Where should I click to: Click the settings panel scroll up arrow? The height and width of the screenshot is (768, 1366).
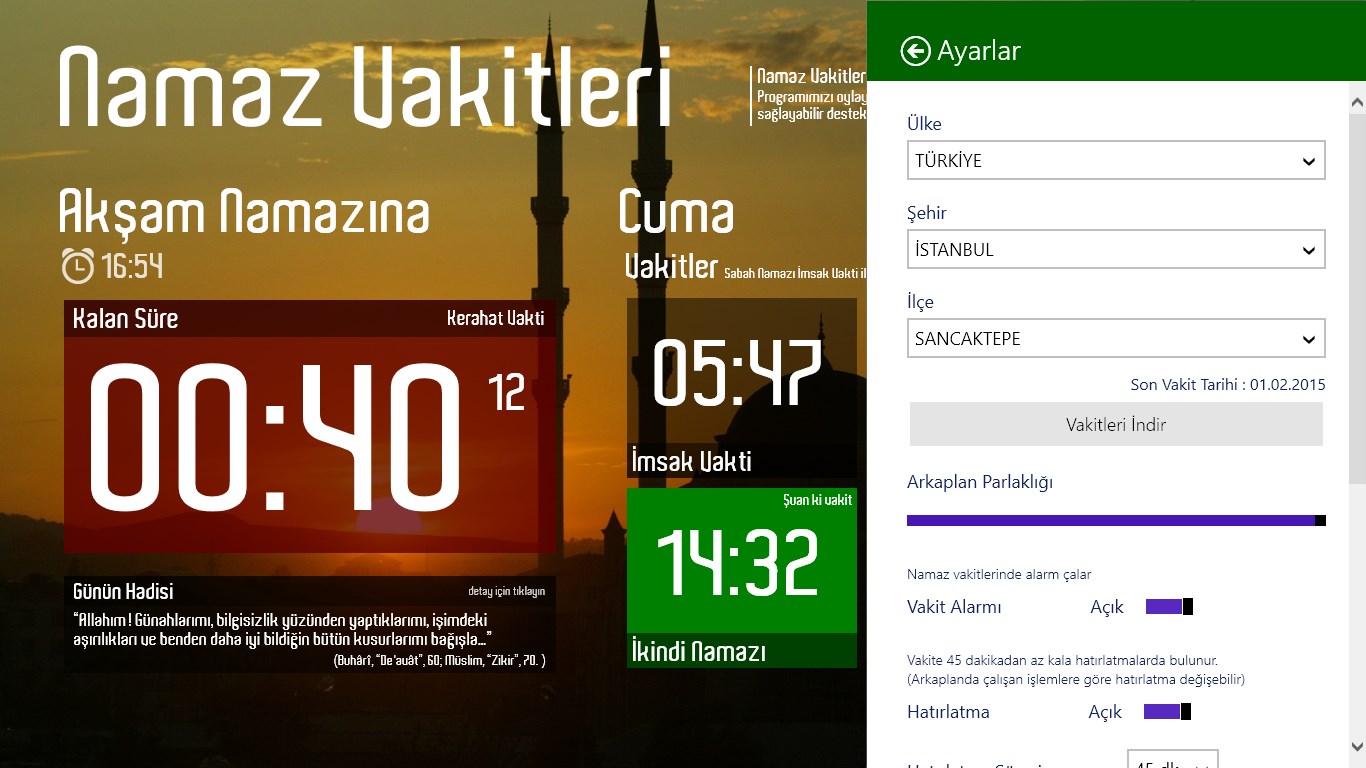click(1357, 102)
